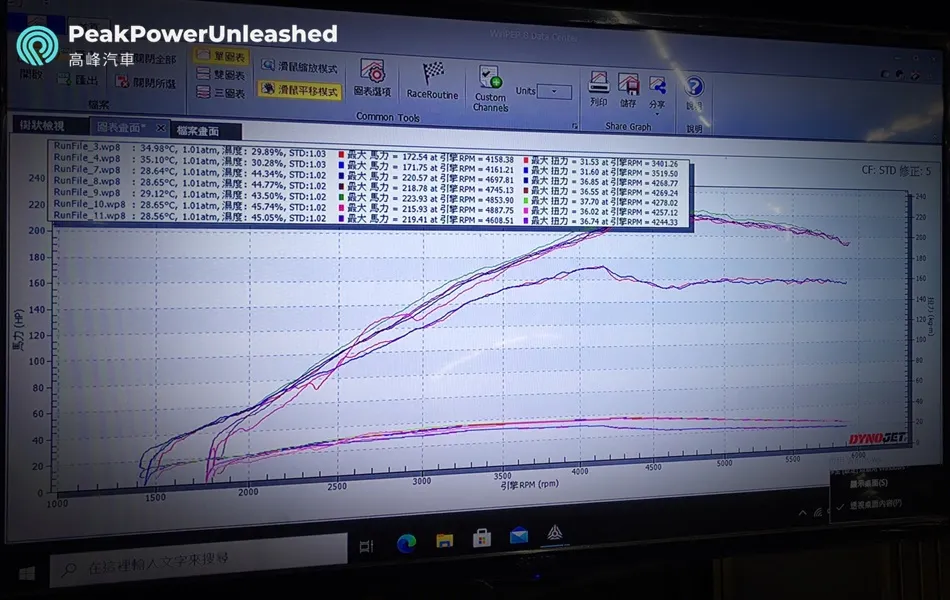Select RunFile_3.wp8 in the legend
This screenshot has width=950, height=600.
(87, 146)
